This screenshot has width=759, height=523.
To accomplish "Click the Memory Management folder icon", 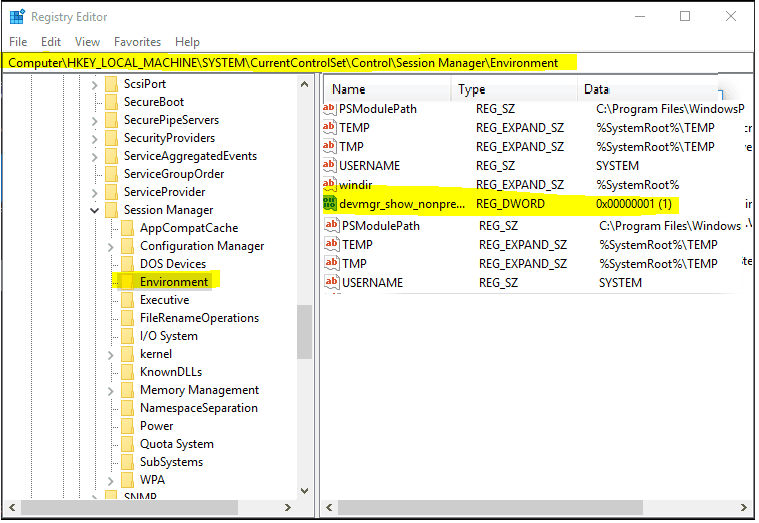I will click(x=127, y=390).
